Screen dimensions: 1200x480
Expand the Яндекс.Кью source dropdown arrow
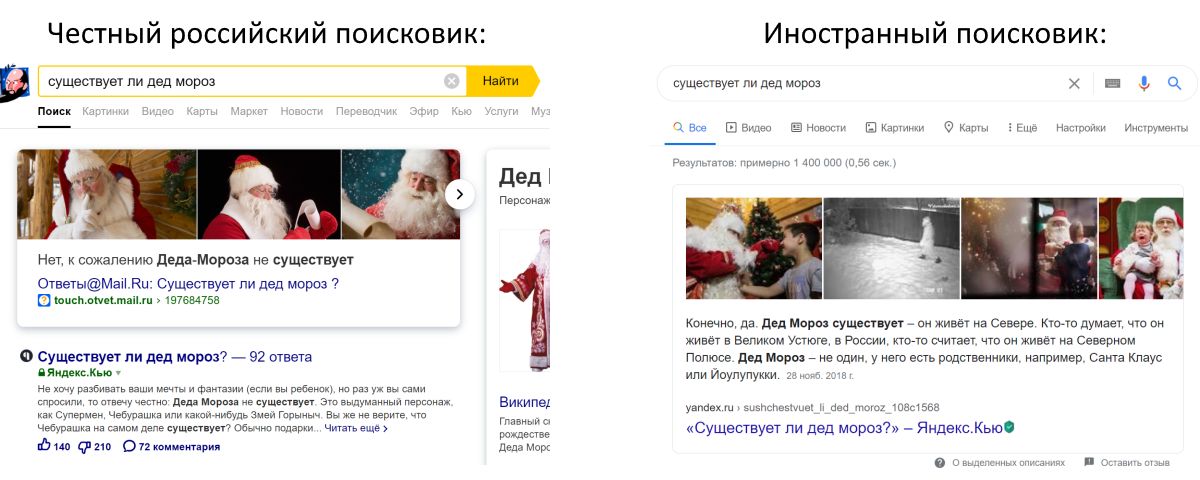[x=118, y=373]
